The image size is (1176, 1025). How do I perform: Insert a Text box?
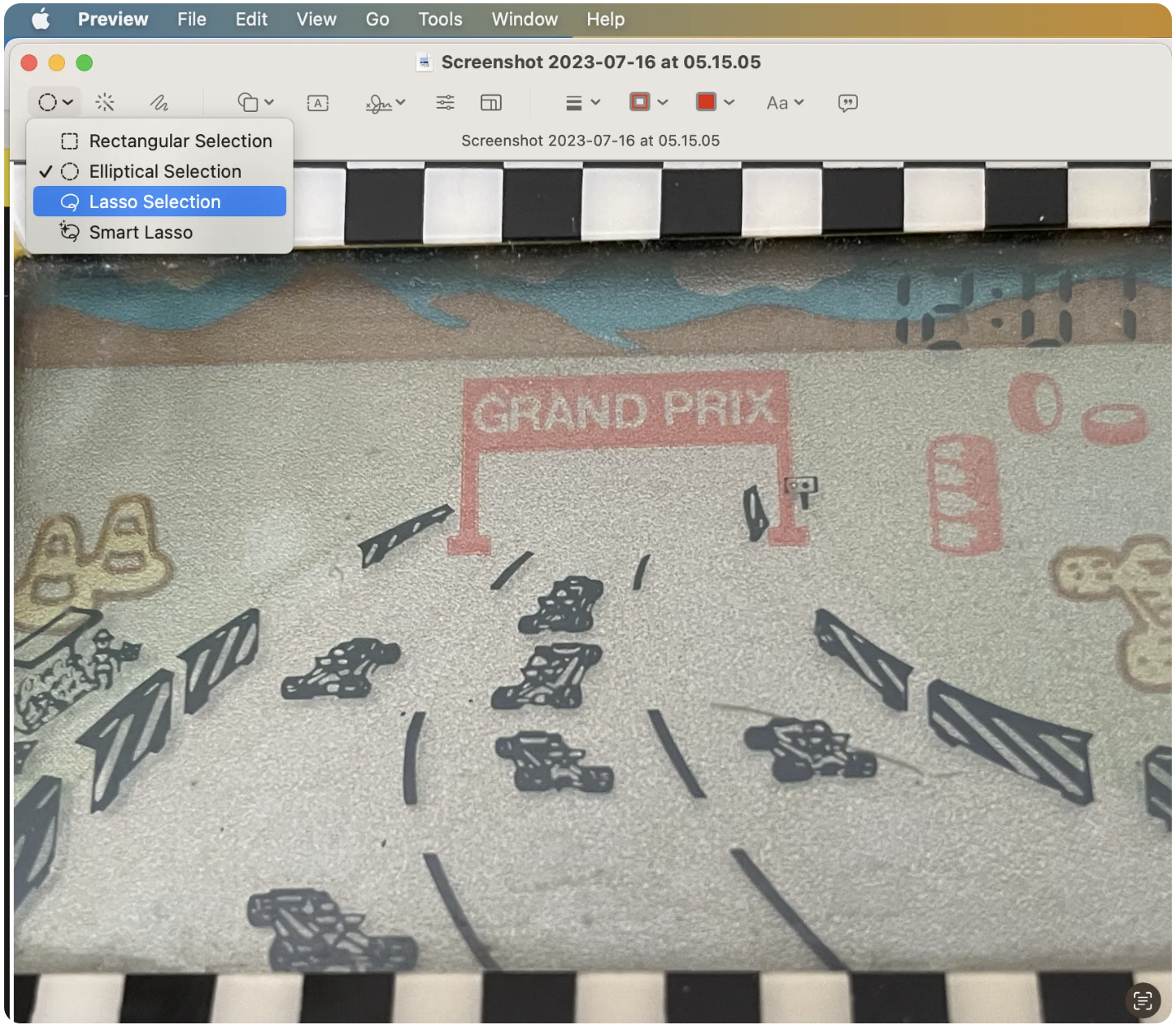(x=317, y=102)
